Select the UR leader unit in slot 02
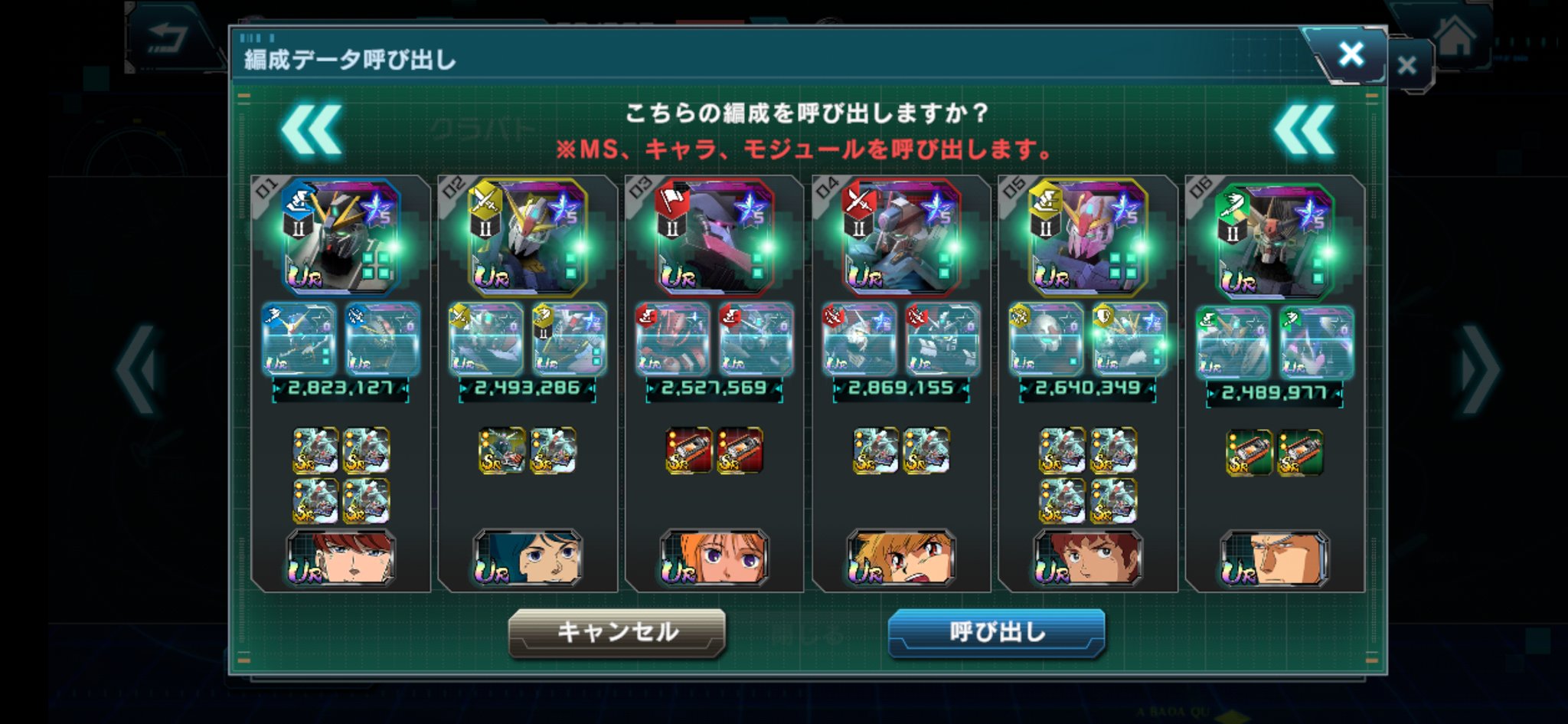 (x=528, y=238)
